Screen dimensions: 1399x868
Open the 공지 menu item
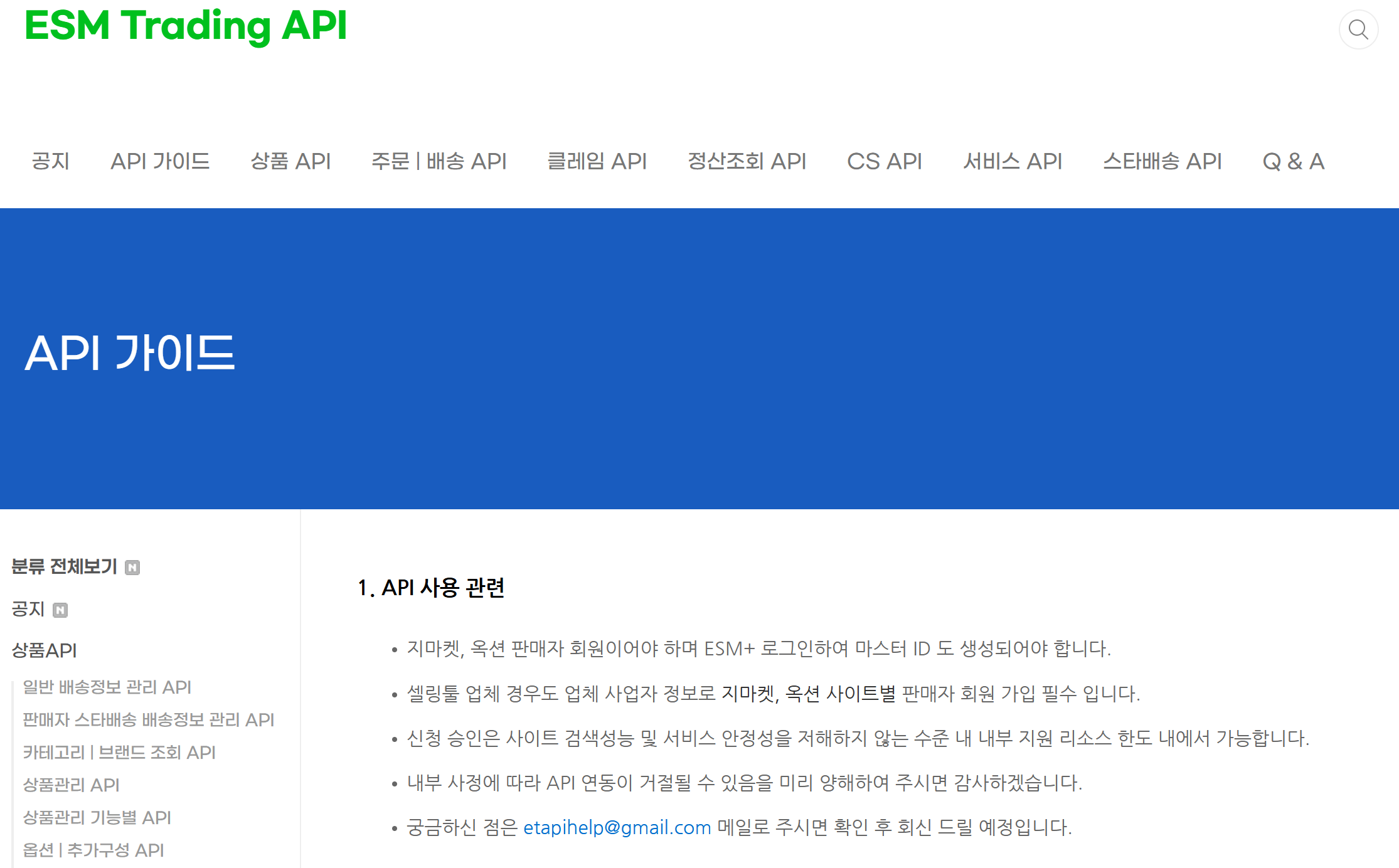click(50, 161)
